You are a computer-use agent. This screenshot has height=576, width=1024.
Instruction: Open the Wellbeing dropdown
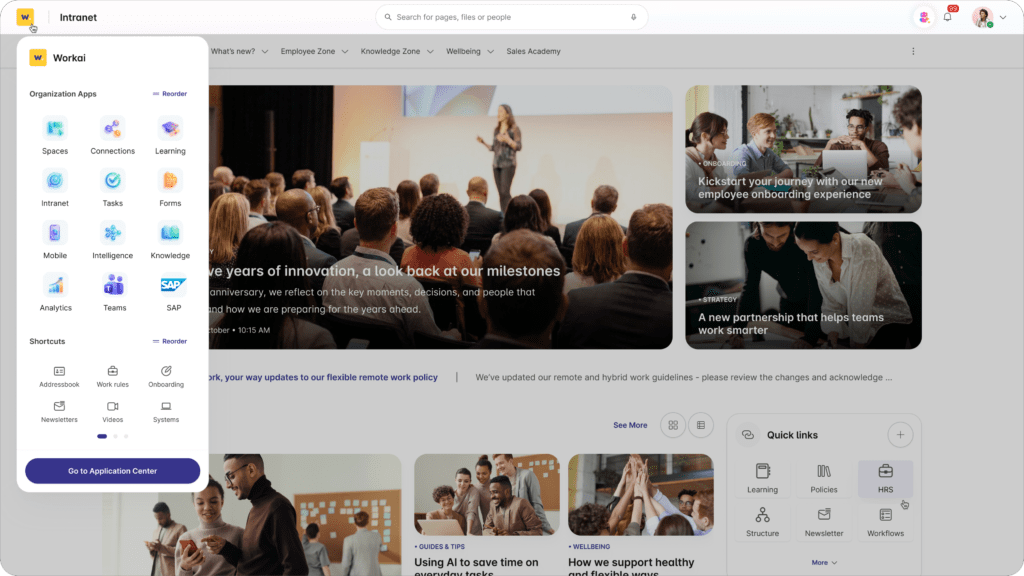click(466, 51)
